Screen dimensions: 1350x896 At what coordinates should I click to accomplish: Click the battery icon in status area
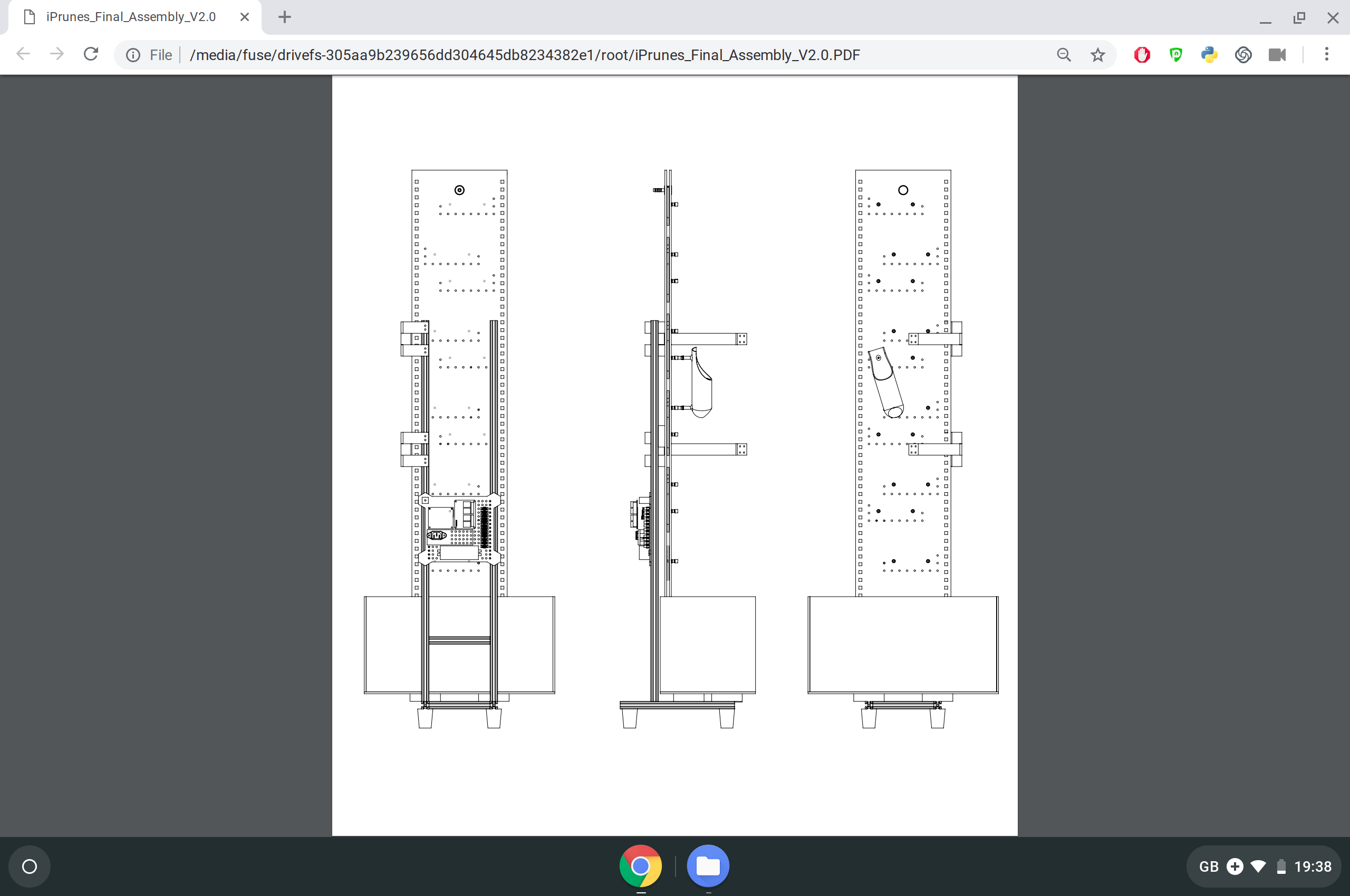coord(1281,866)
